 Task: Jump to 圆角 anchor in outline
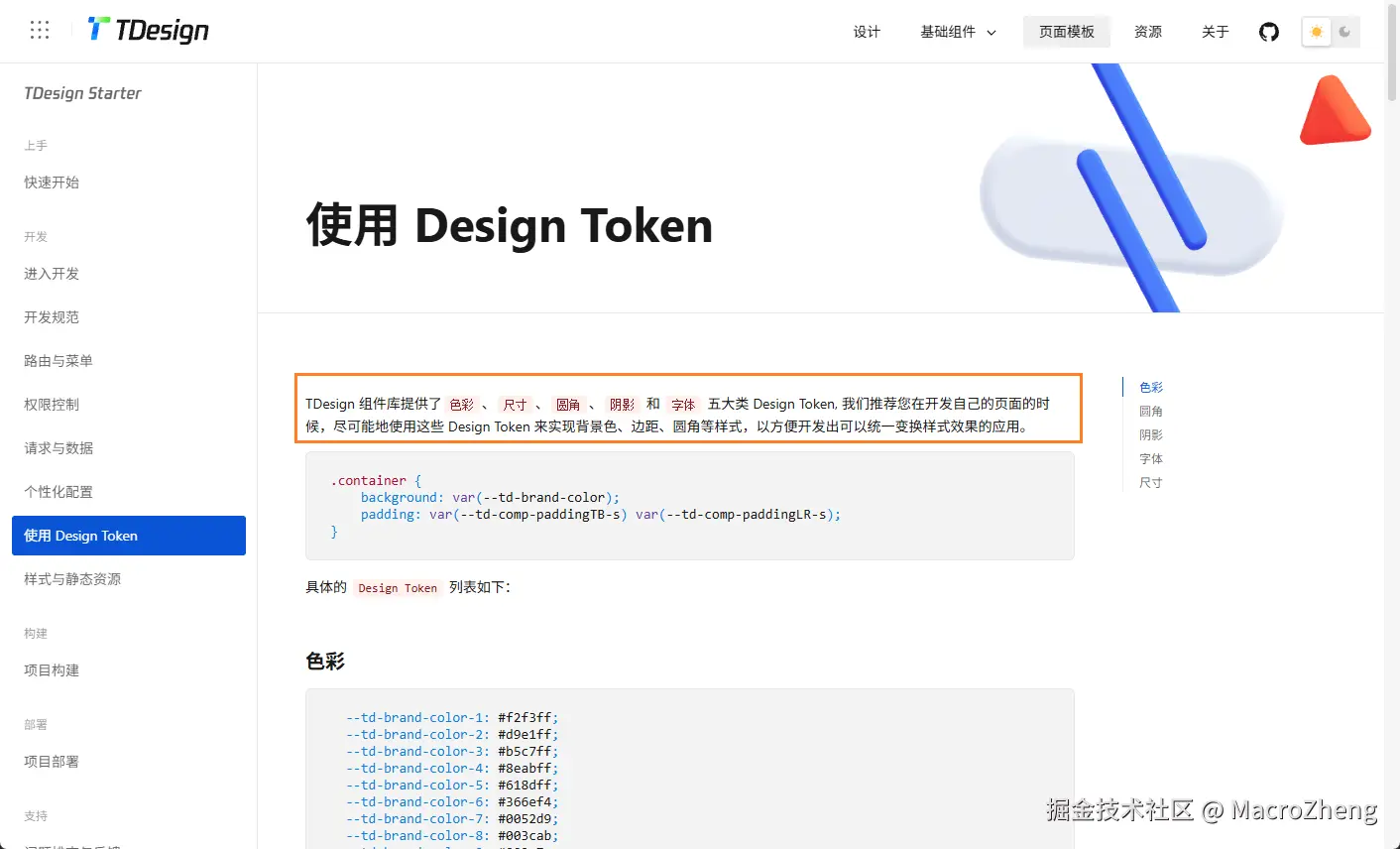[1151, 412]
